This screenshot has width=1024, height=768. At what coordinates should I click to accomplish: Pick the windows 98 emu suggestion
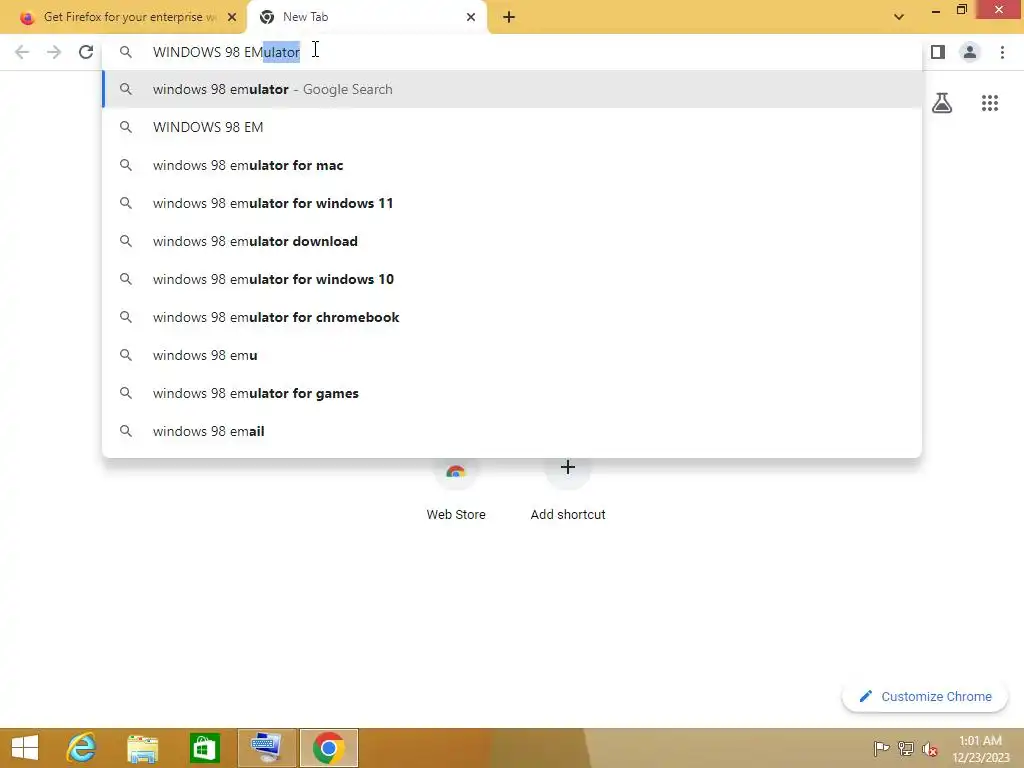[x=512, y=355]
